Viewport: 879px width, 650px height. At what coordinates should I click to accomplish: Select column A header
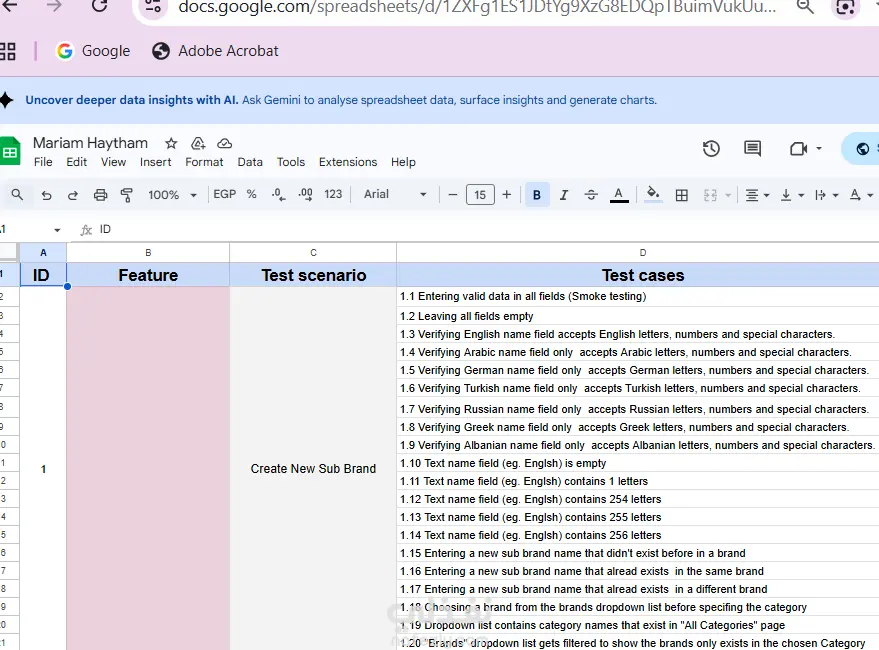tap(43, 253)
